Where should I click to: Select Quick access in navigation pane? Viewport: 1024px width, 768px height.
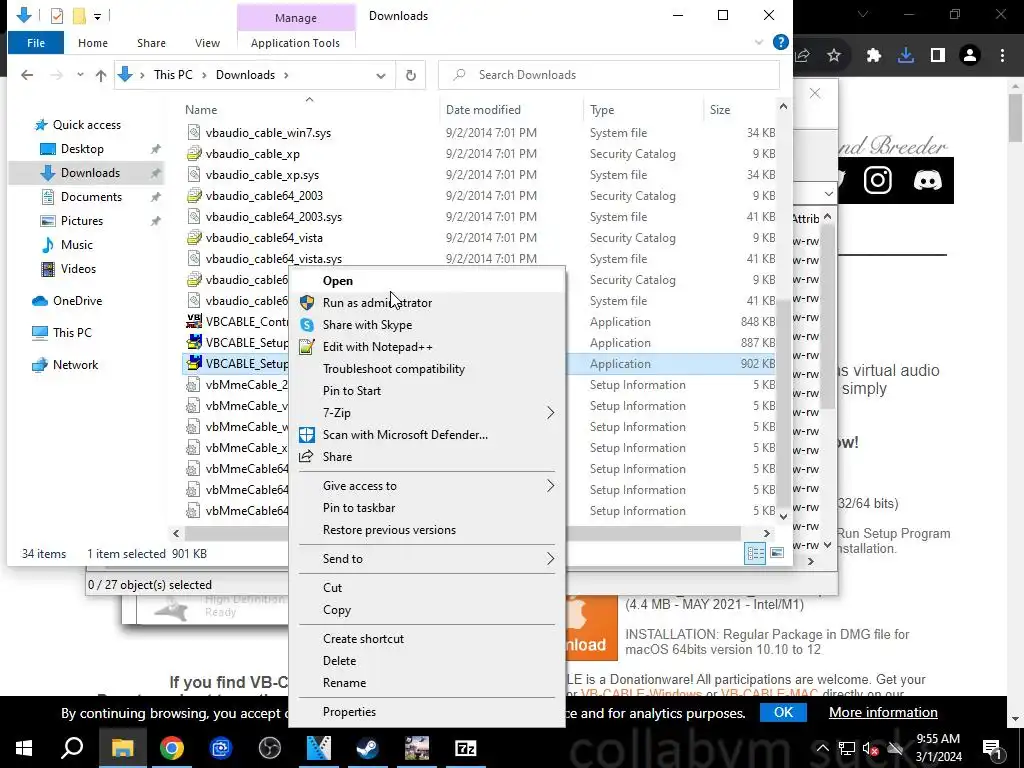[x=87, y=125]
